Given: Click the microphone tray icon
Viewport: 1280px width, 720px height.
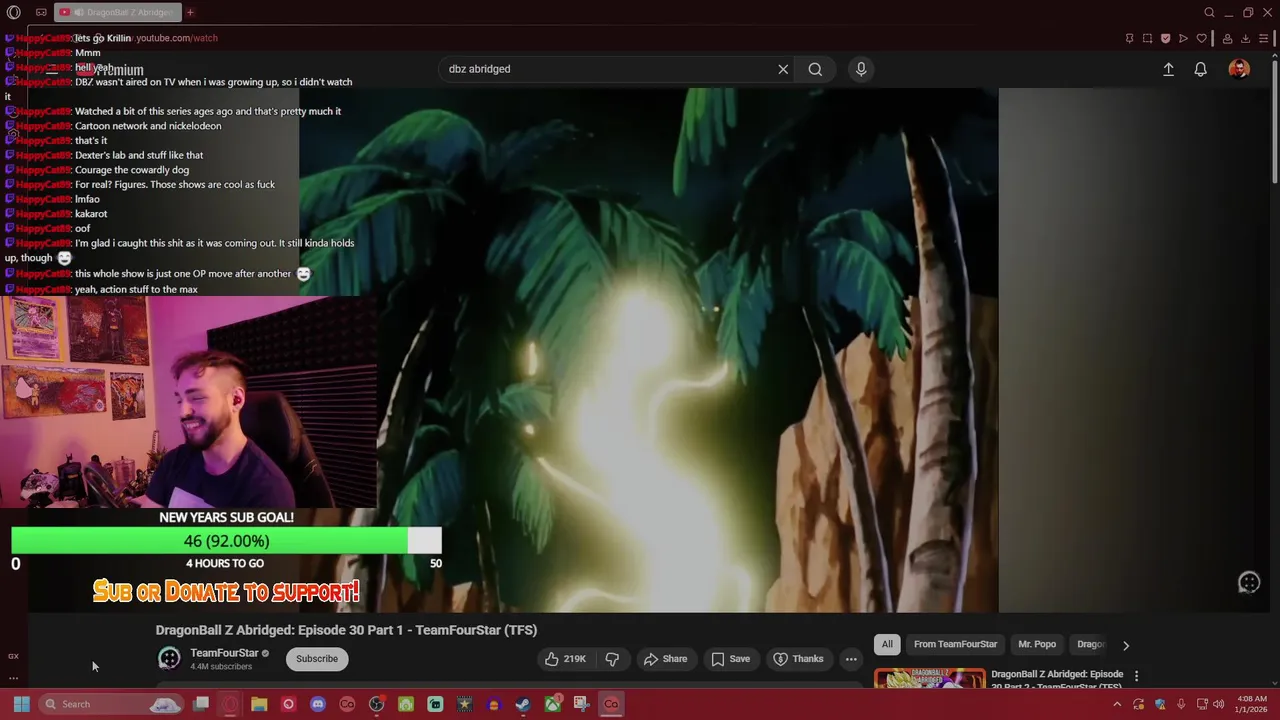Looking at the screenshot, I should pyautogui.click(x=1181, y=704).
